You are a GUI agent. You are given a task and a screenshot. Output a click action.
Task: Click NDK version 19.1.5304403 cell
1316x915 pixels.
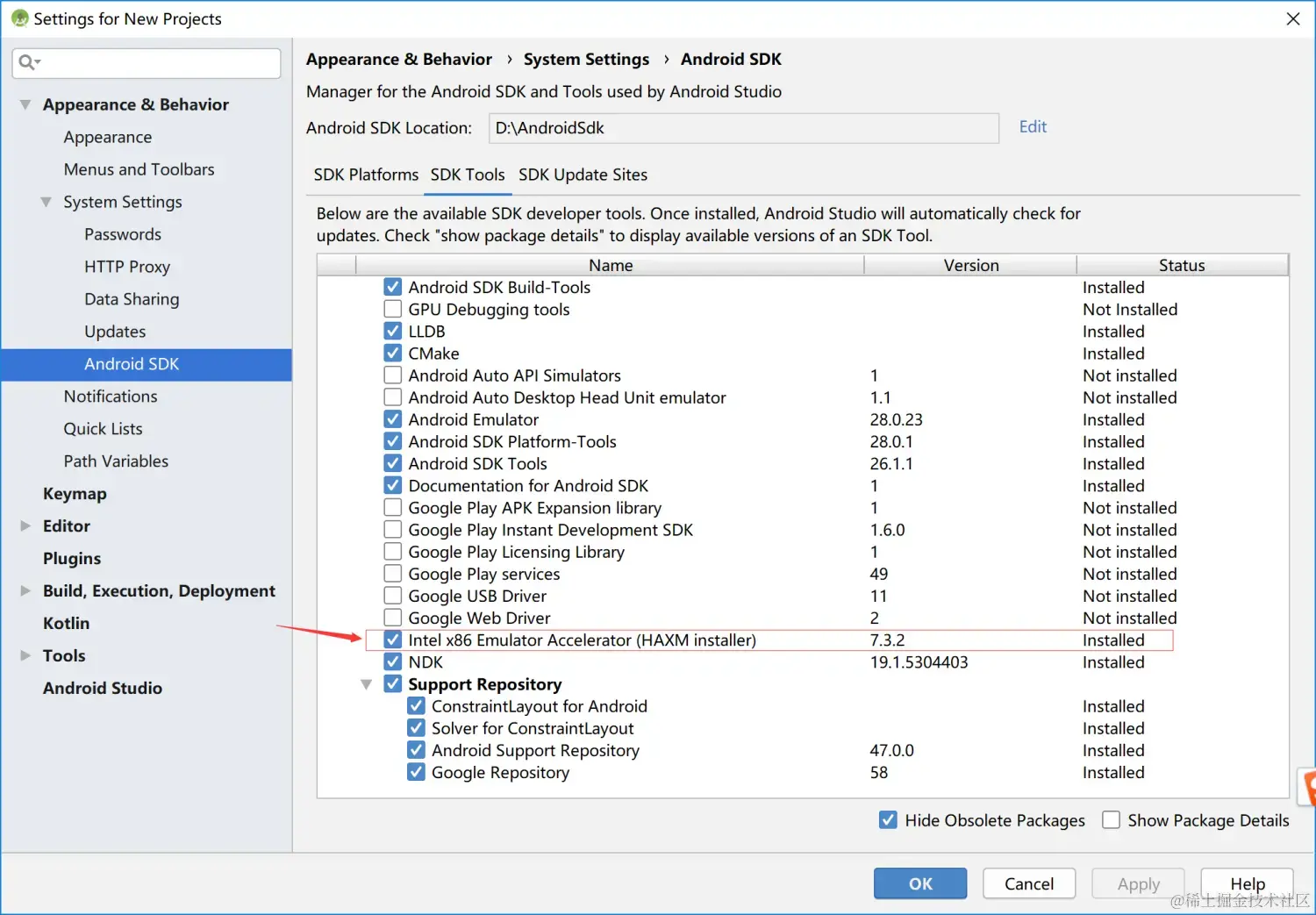919,661
